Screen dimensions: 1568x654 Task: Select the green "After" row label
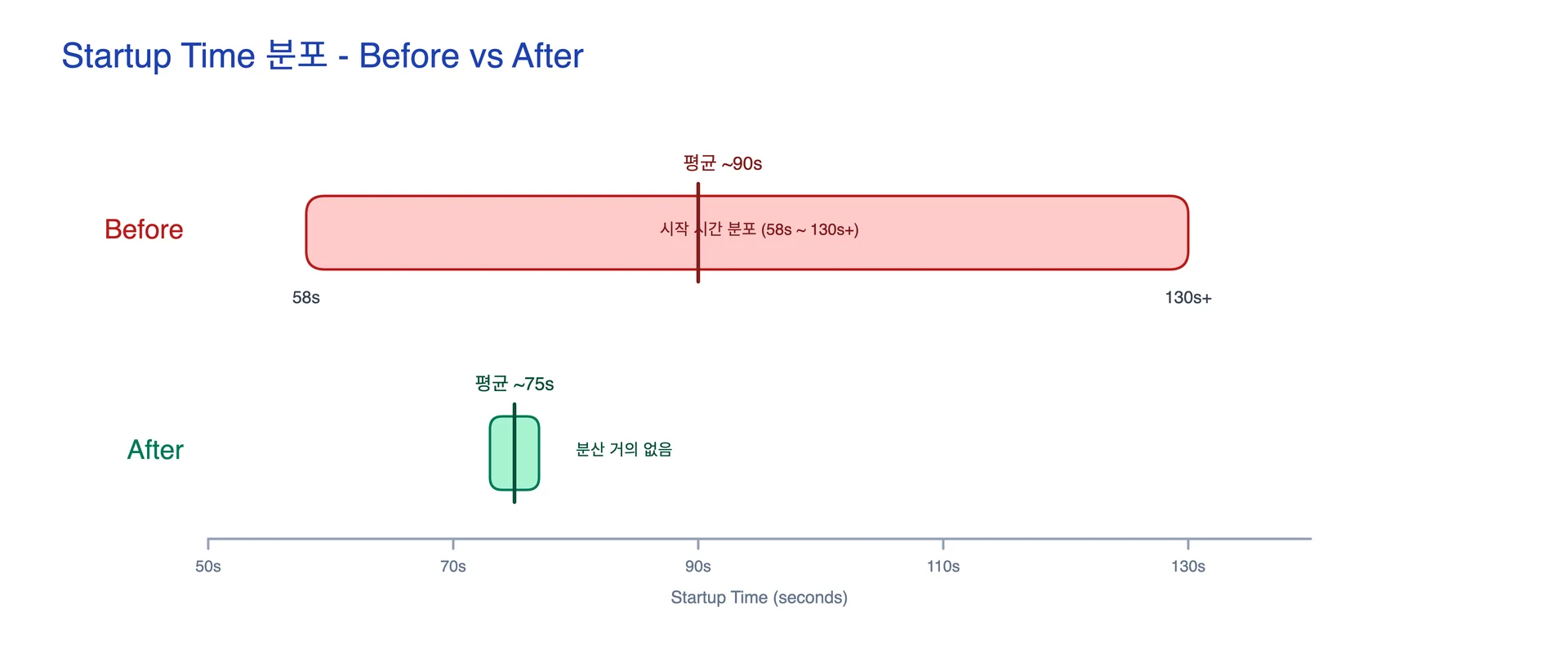155,450
